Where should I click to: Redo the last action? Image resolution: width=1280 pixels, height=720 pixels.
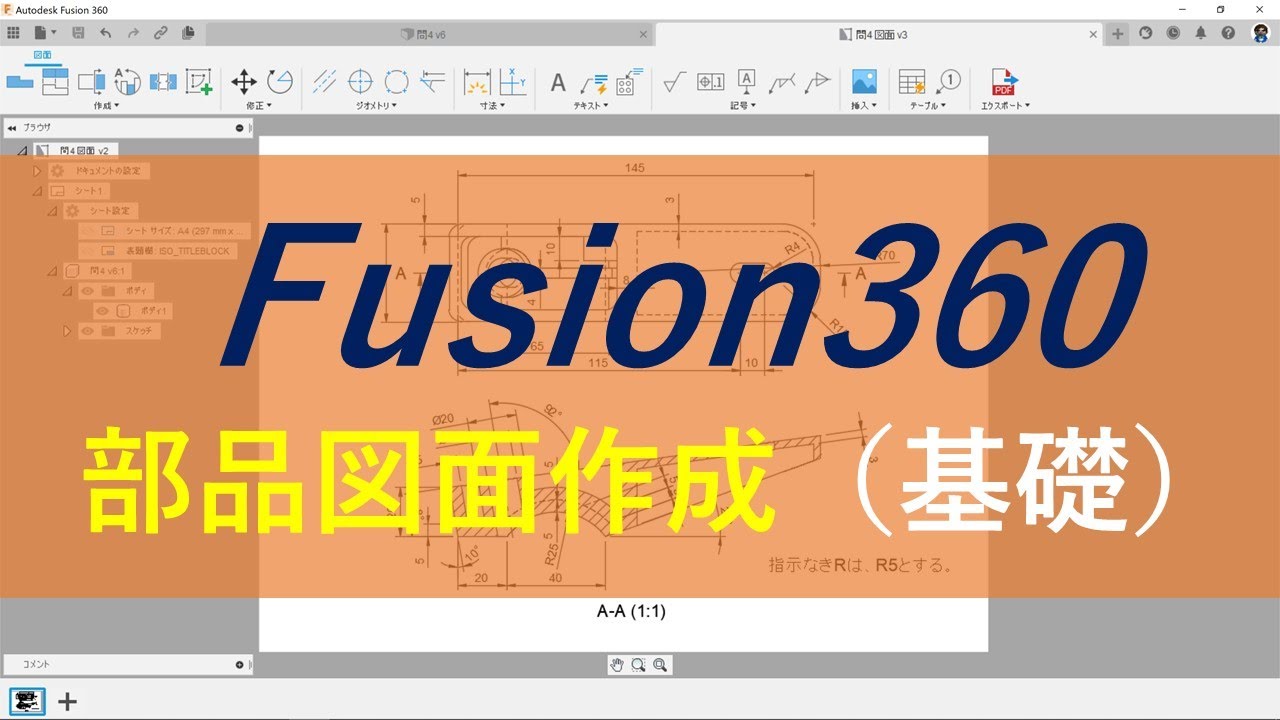click(x=133, y=33)
